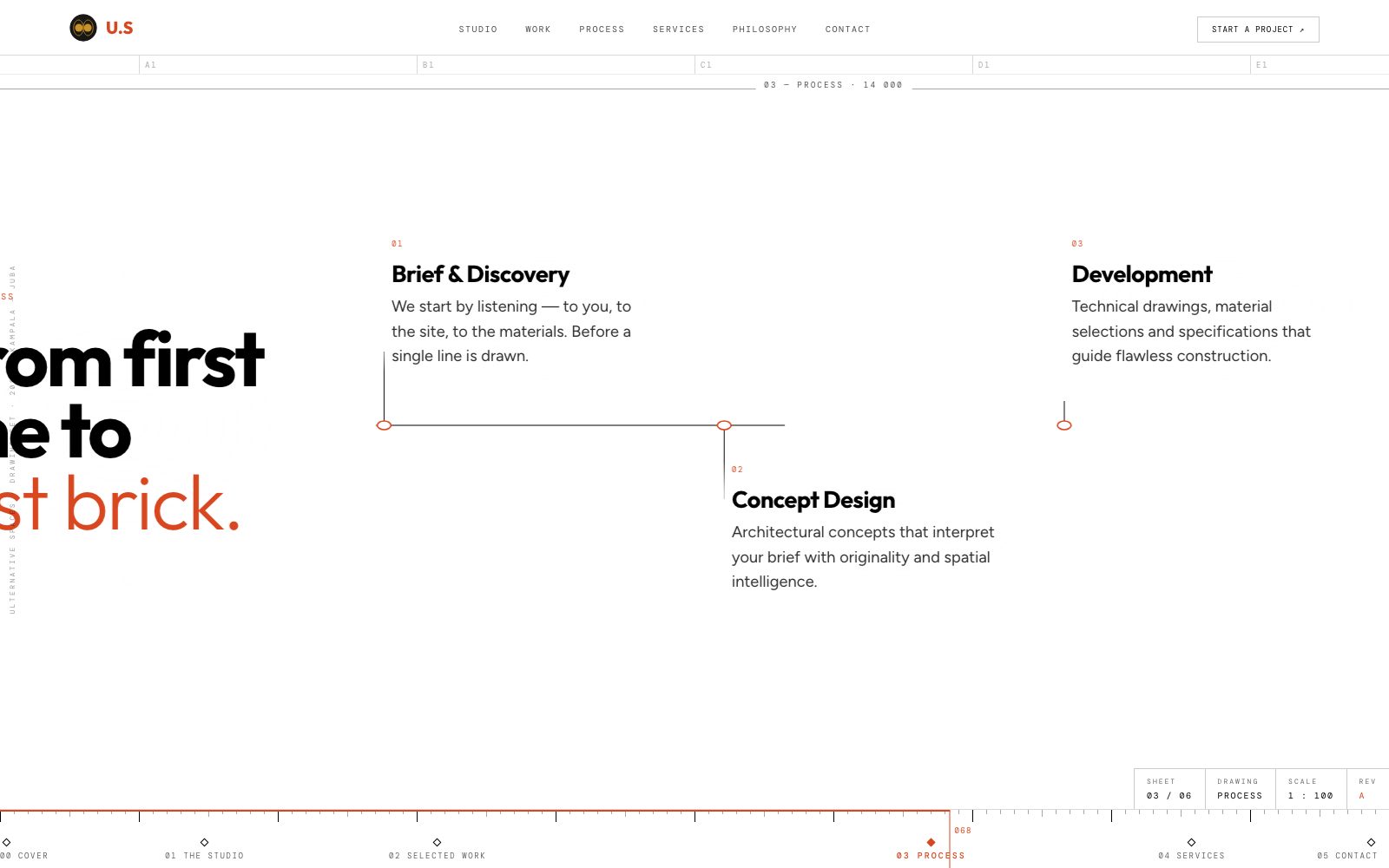Click the 02 Concept Design timeline node
The height and width of the screenshot is (868, 1389).
point(724,425)
